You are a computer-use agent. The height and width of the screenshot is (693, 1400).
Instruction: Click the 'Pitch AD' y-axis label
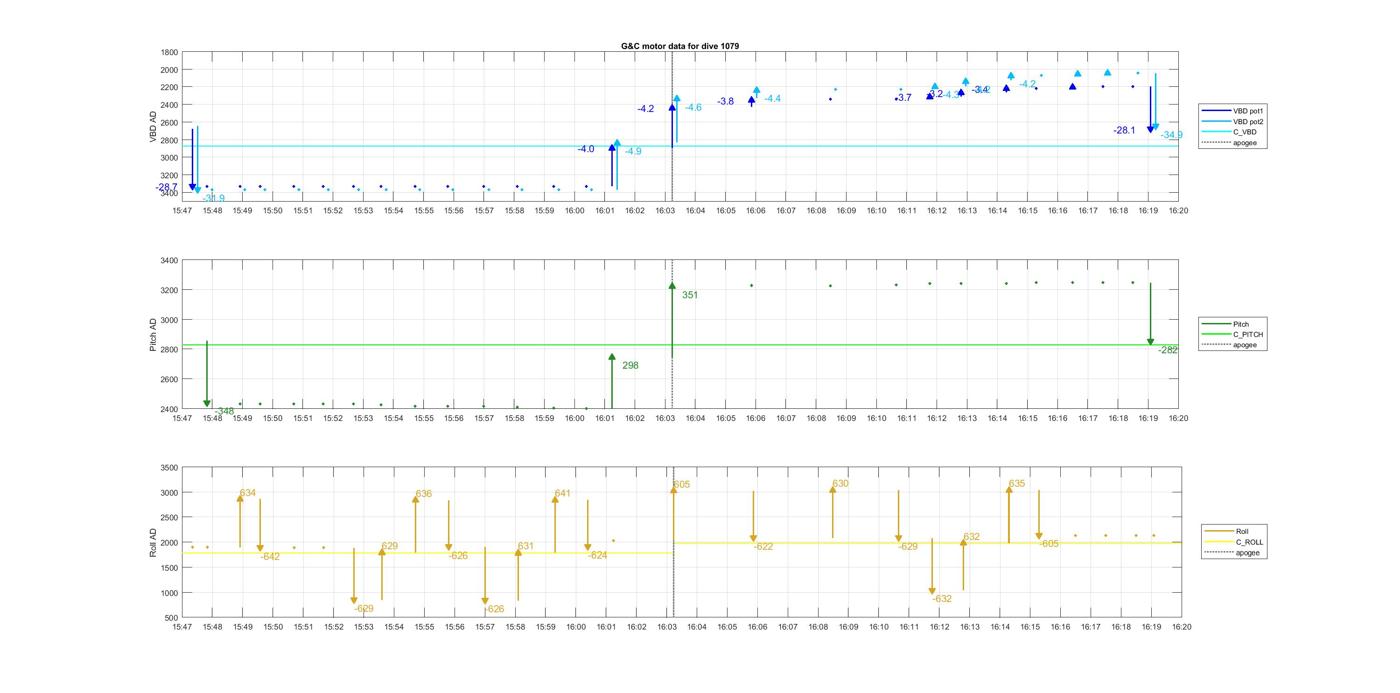click(x=154, y=335)
